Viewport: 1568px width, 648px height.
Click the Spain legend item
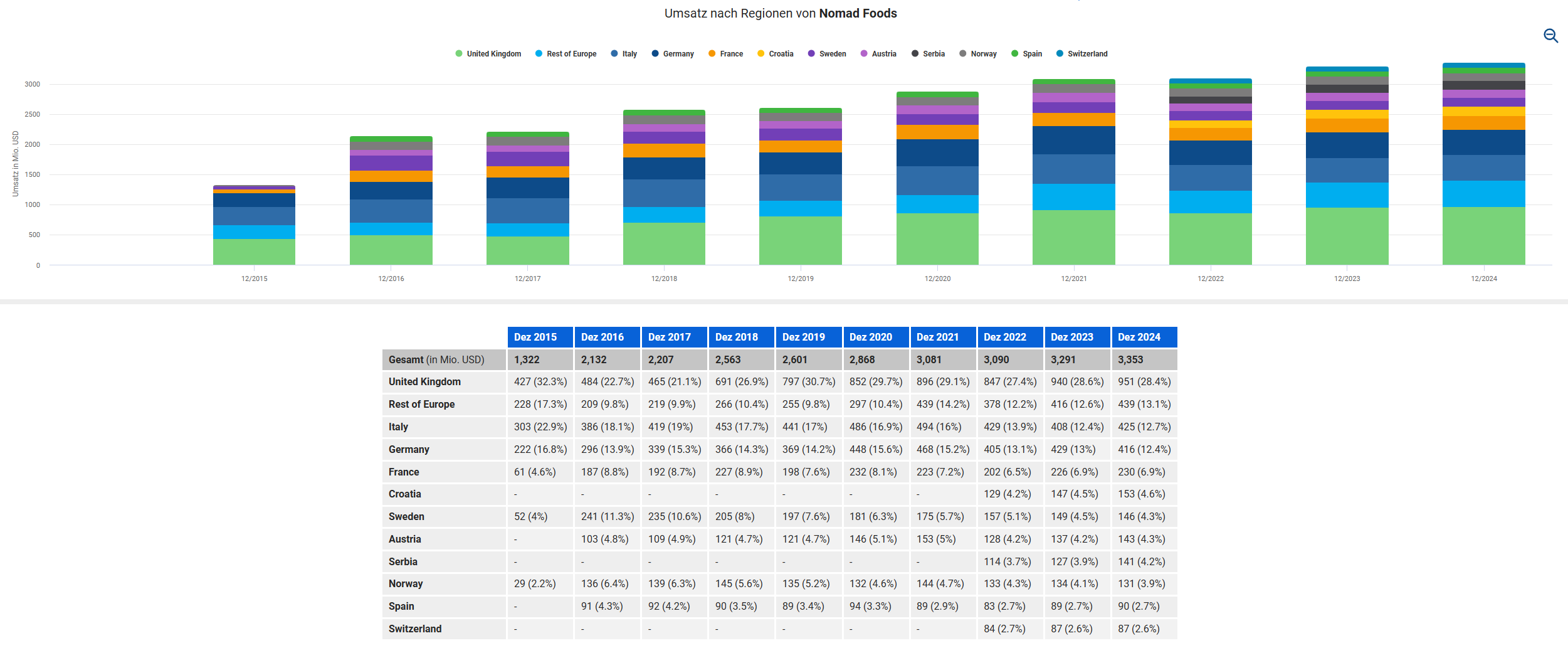pos(1026,54)
